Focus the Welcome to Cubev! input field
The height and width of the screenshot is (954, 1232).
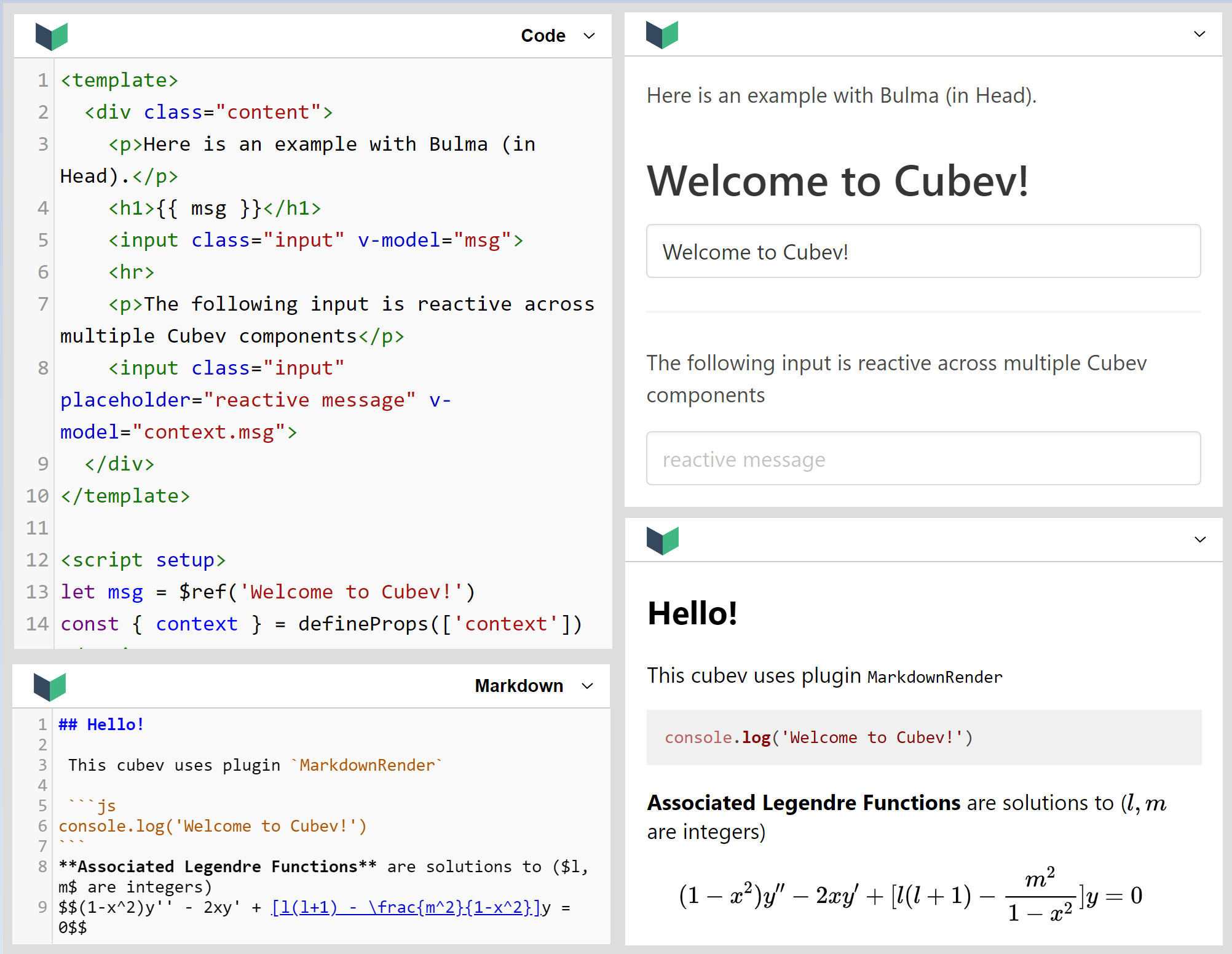(922, 252)
